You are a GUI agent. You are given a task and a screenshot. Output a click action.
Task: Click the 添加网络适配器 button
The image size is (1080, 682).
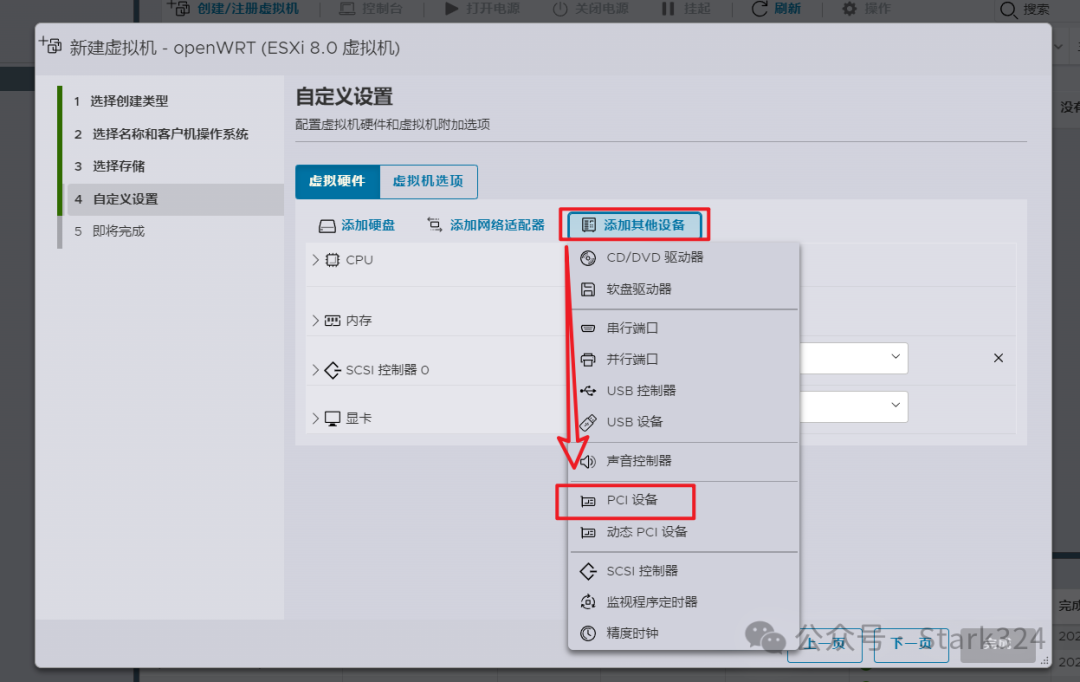coord(486,225)
